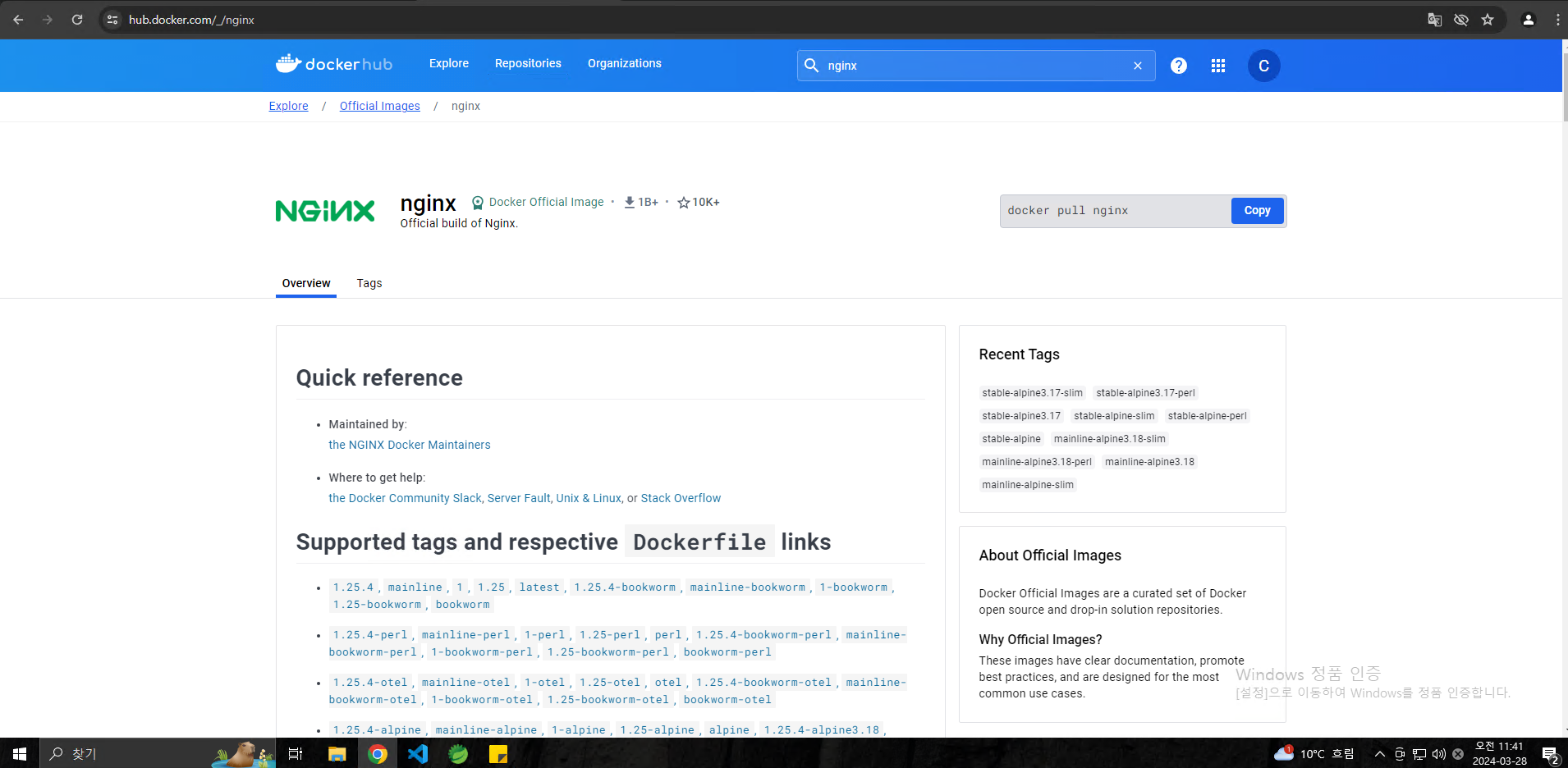Select the stable-alpine recent tag

[1011, 439]
